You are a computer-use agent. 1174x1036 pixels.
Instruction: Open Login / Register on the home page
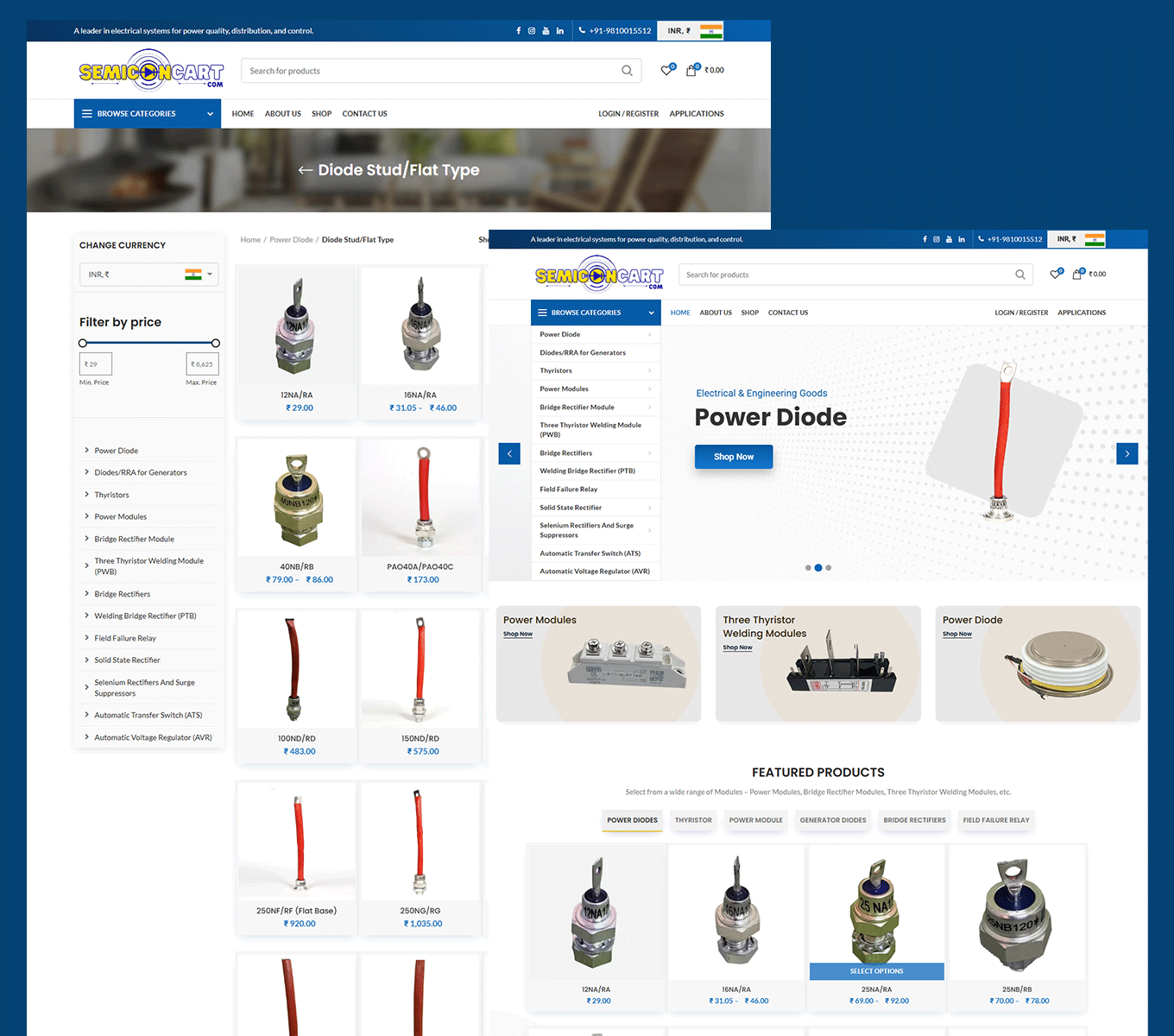click(1021, 313)
